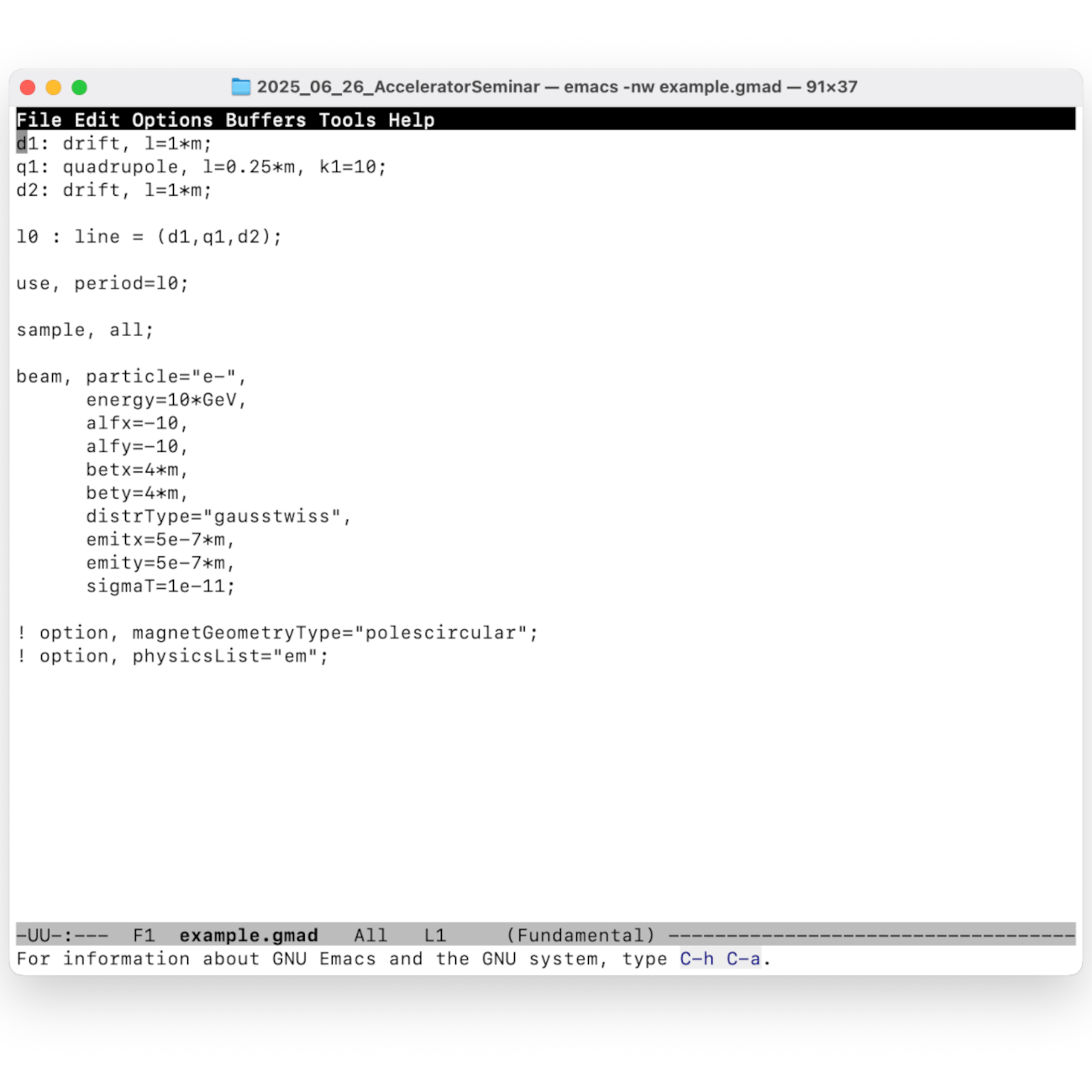
Task: Place cursor on line 'd1: drift, l=1*m;'
Action: (114, 144)
